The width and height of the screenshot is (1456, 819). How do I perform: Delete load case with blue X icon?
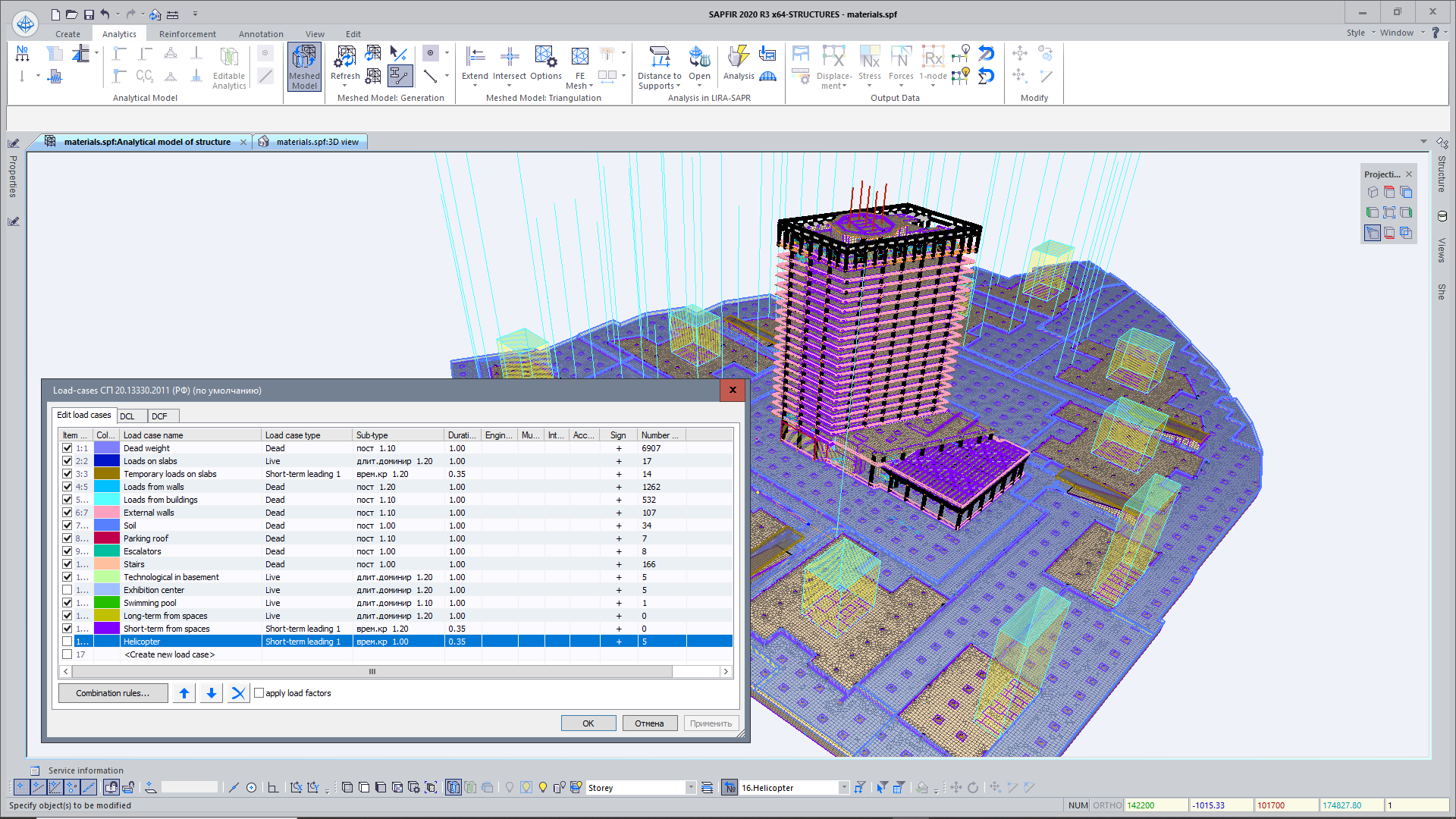(238, 693)
